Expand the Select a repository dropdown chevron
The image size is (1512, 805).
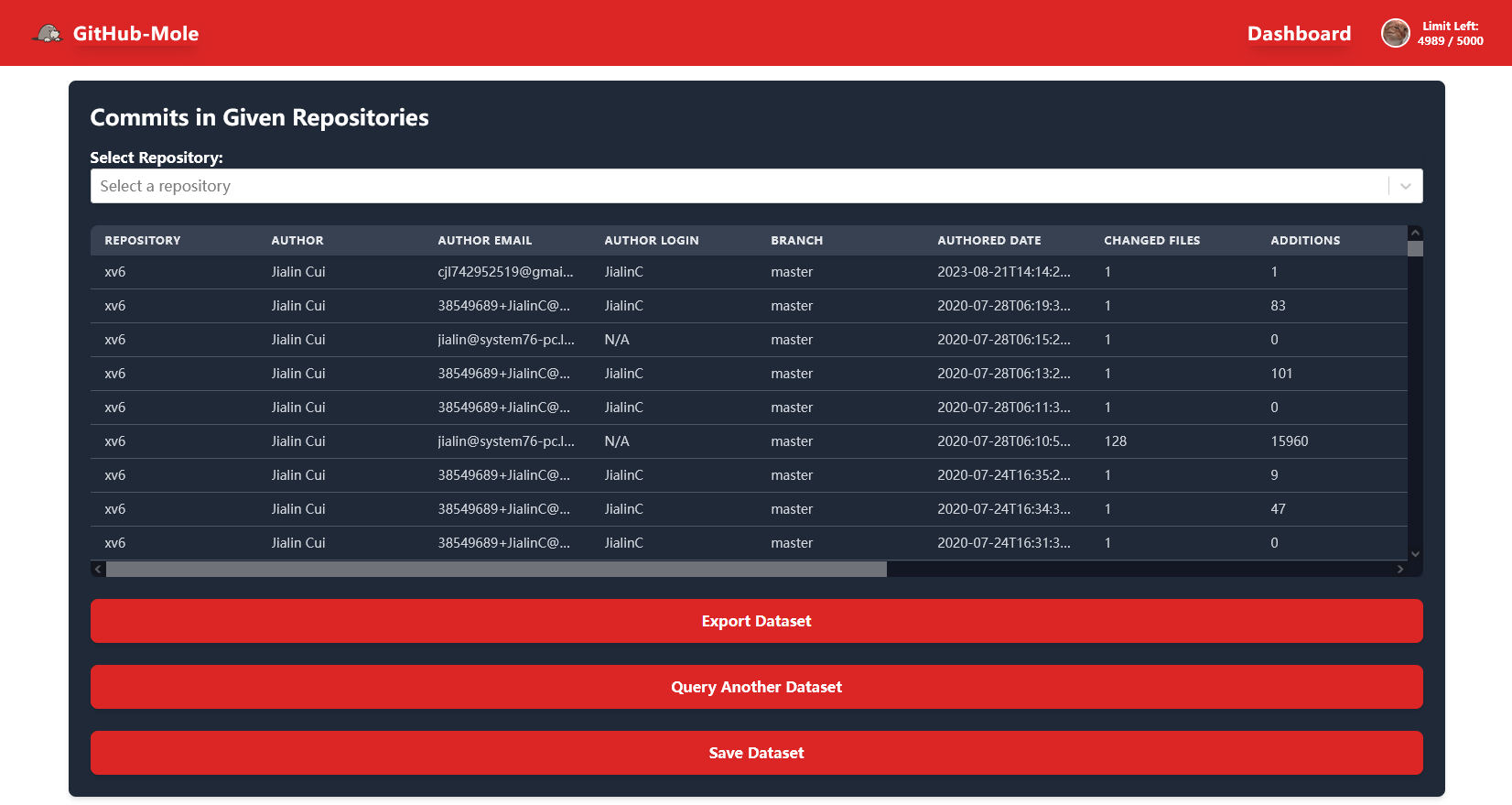(x=1406, y=186)
